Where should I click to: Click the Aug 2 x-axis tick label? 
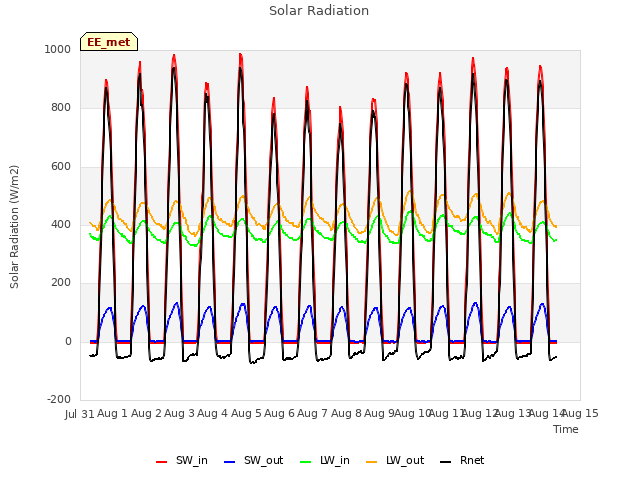pyautogui.click(x=147, y=413)
